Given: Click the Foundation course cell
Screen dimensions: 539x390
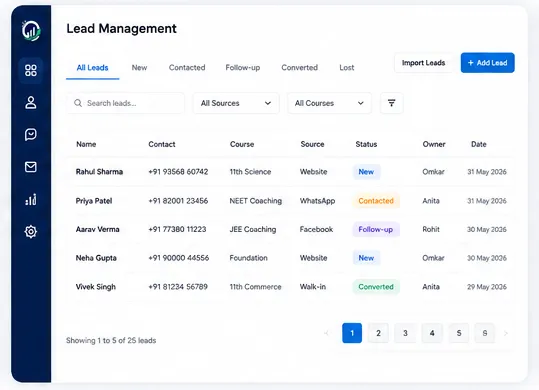Looking at the screenshot, I should (249, 258).
